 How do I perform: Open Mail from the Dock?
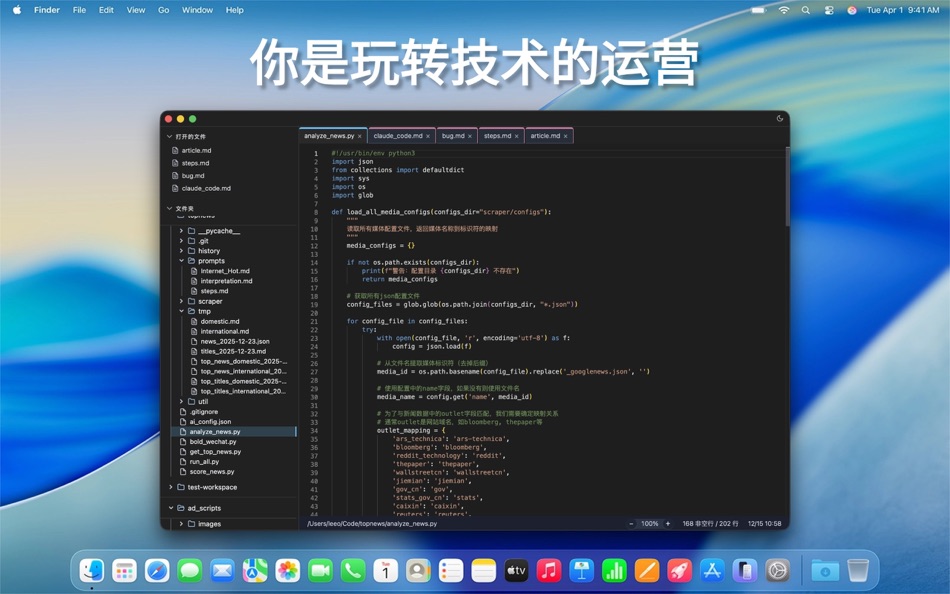click(x=222, y=570)
